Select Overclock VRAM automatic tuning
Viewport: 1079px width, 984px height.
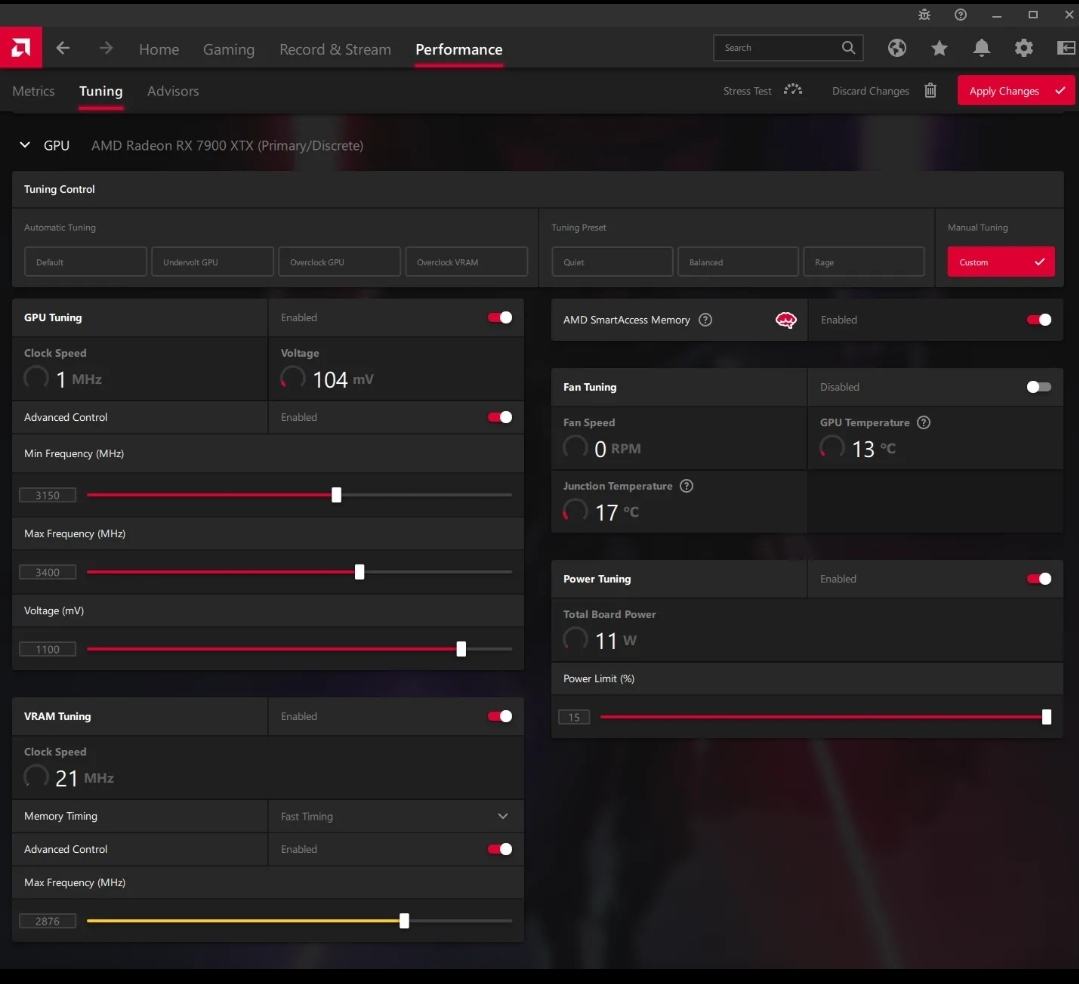[x=467, y=262]
